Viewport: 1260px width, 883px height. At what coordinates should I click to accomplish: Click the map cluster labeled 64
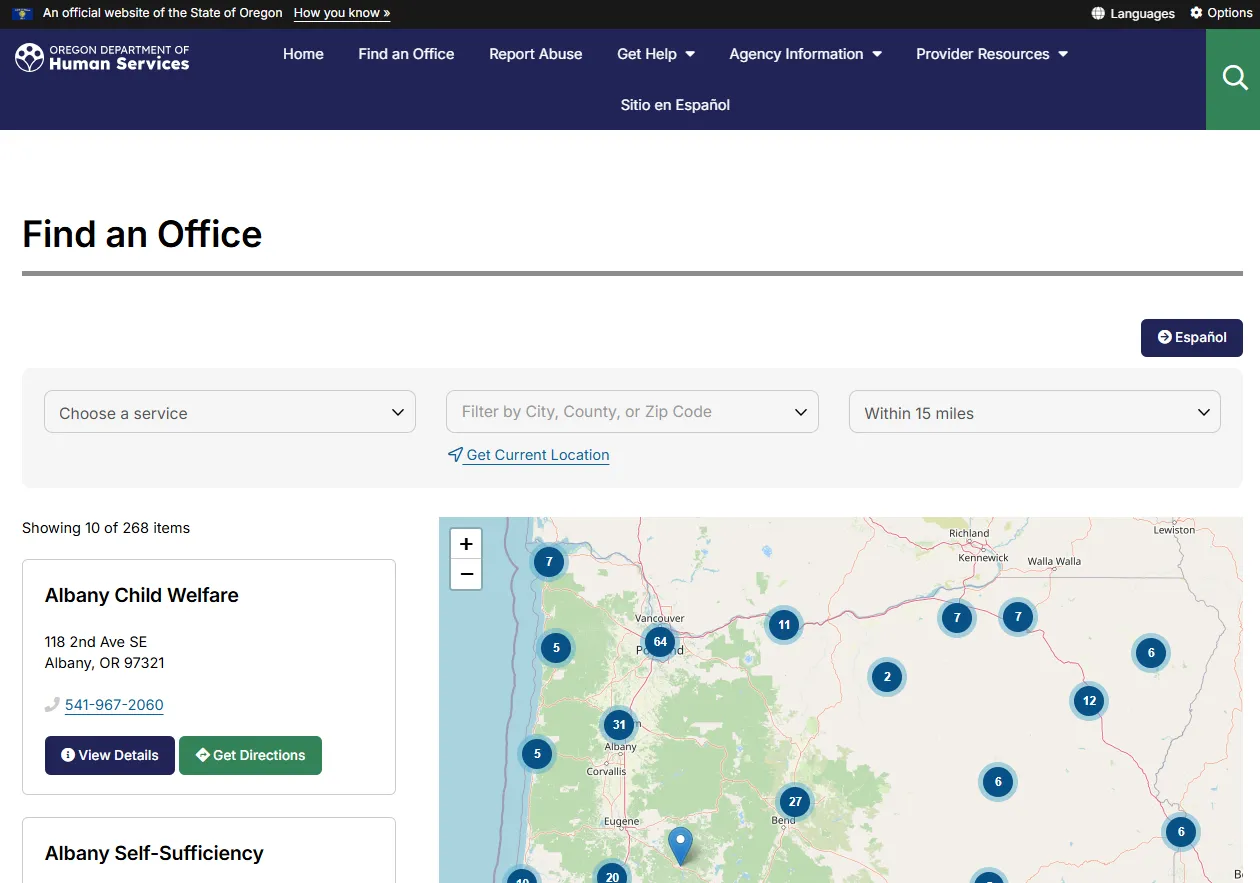click(x=660, y=642)
